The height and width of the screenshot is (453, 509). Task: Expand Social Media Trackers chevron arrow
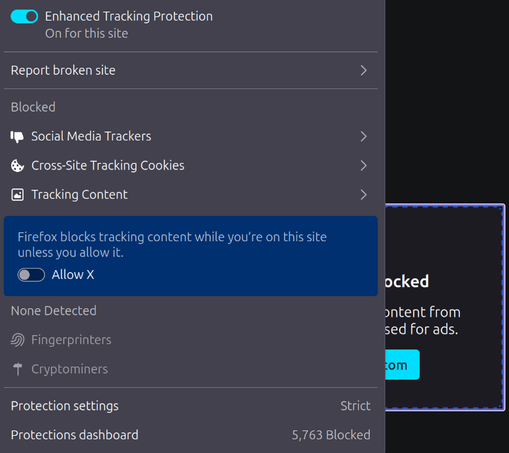364,136
